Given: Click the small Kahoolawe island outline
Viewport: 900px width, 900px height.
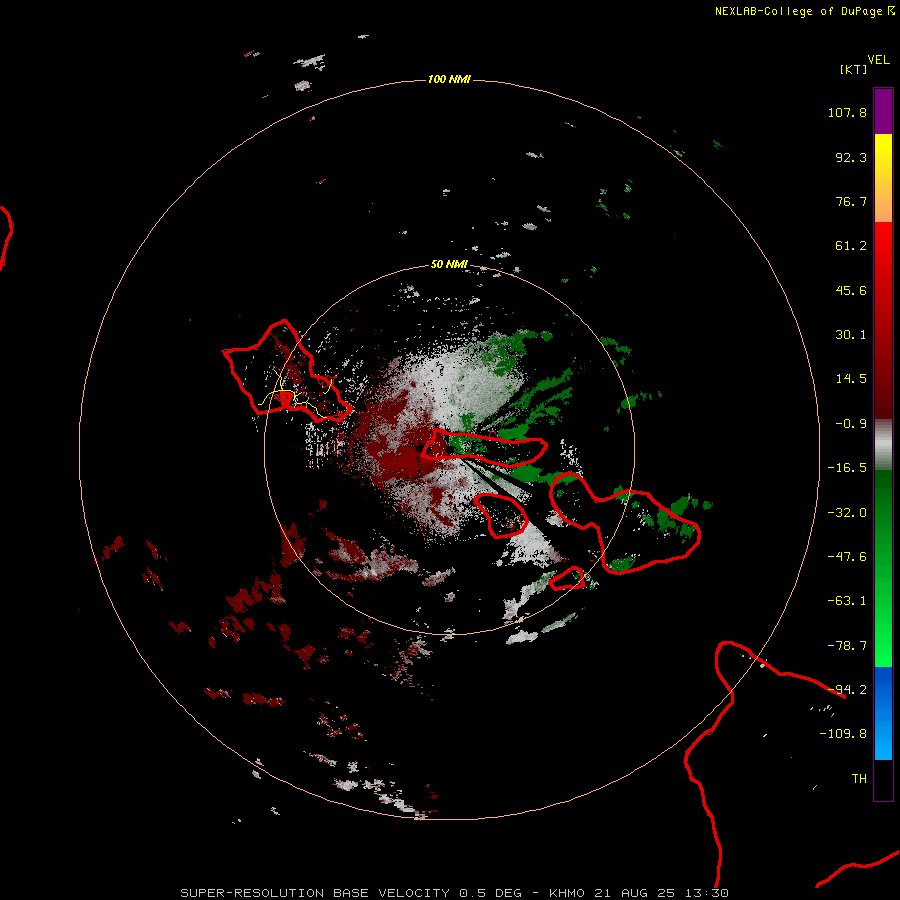Looking at the screenshot, I should [567, 578].
